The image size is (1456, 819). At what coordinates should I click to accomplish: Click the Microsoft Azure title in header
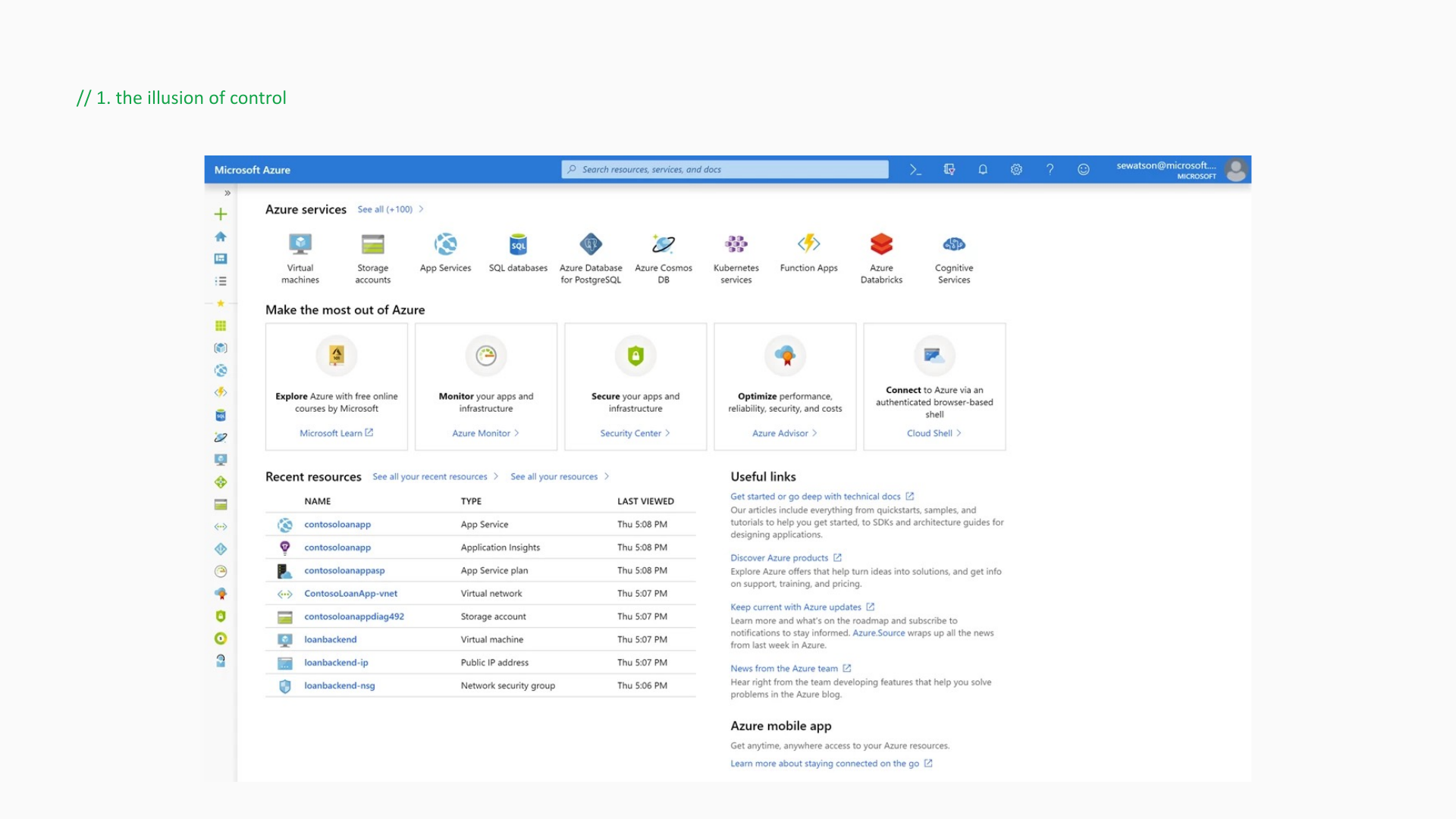coord(253,170)
